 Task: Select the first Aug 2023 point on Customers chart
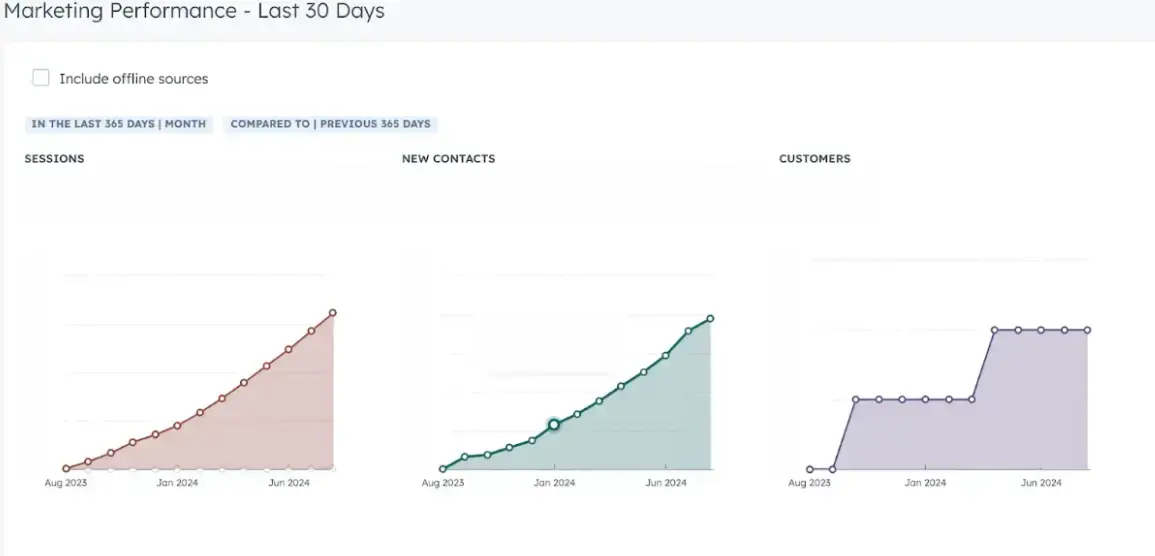click(x=810, y=469)
